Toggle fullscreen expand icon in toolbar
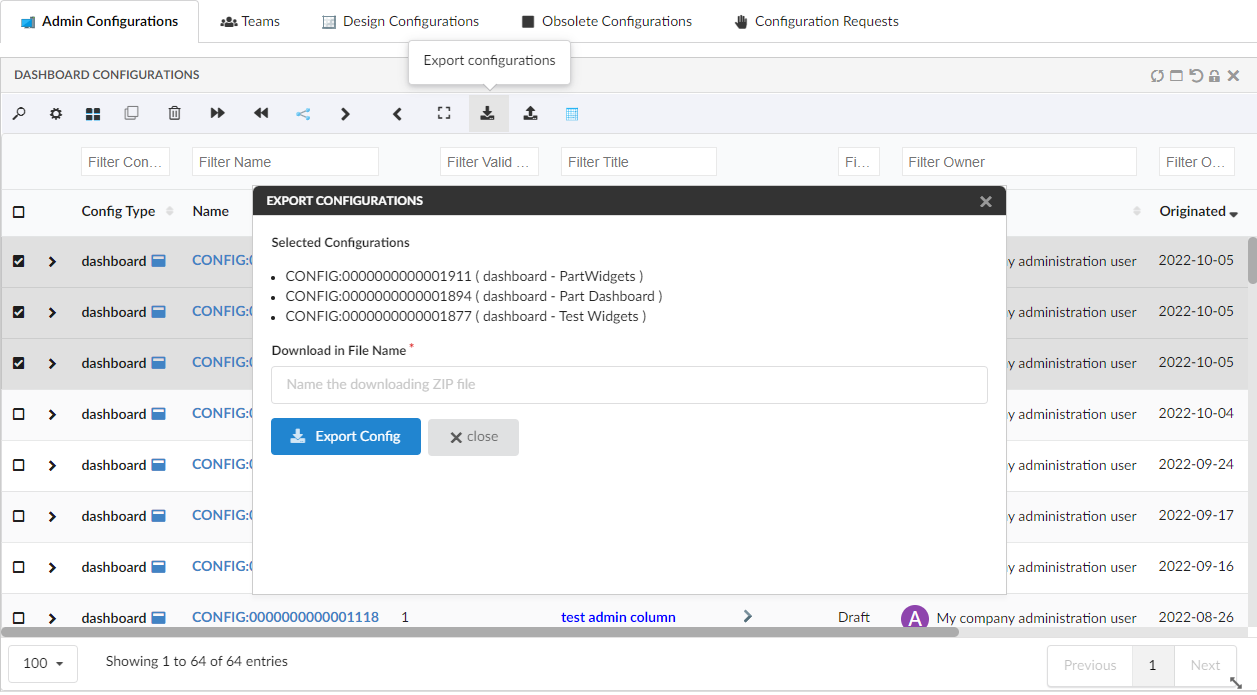The image size is (1257, 695). 444,114
